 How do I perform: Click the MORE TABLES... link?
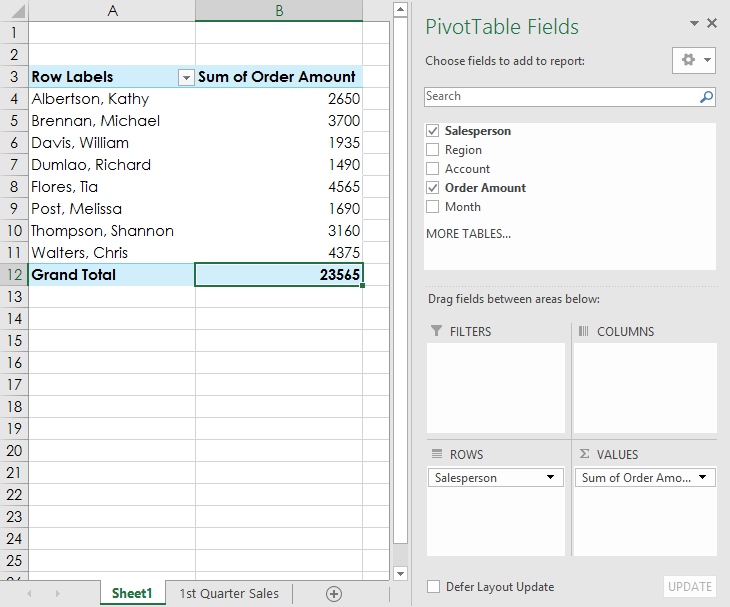468,234
